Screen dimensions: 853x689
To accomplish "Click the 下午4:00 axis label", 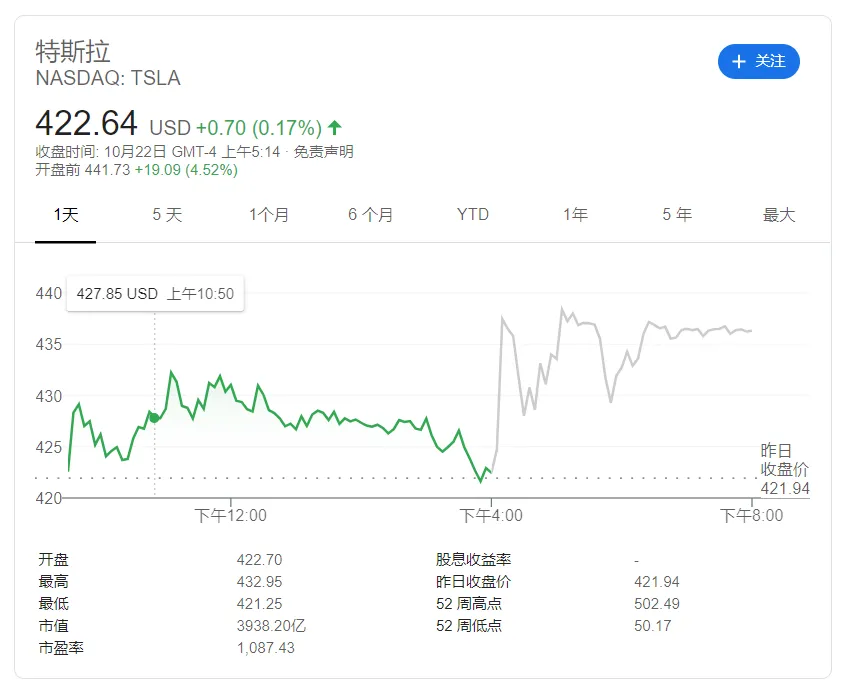I will pyautogui.click(x=491, y=516).
